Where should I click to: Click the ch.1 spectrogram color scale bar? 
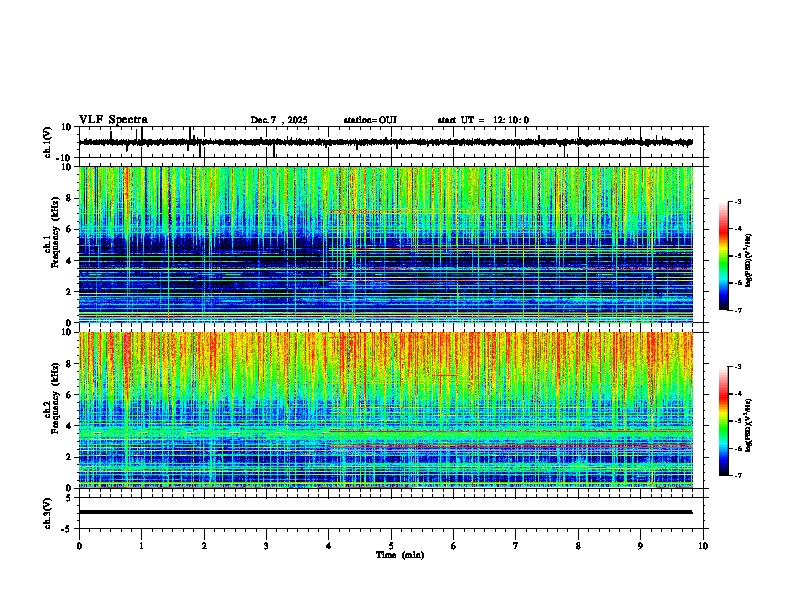point(723,256)
